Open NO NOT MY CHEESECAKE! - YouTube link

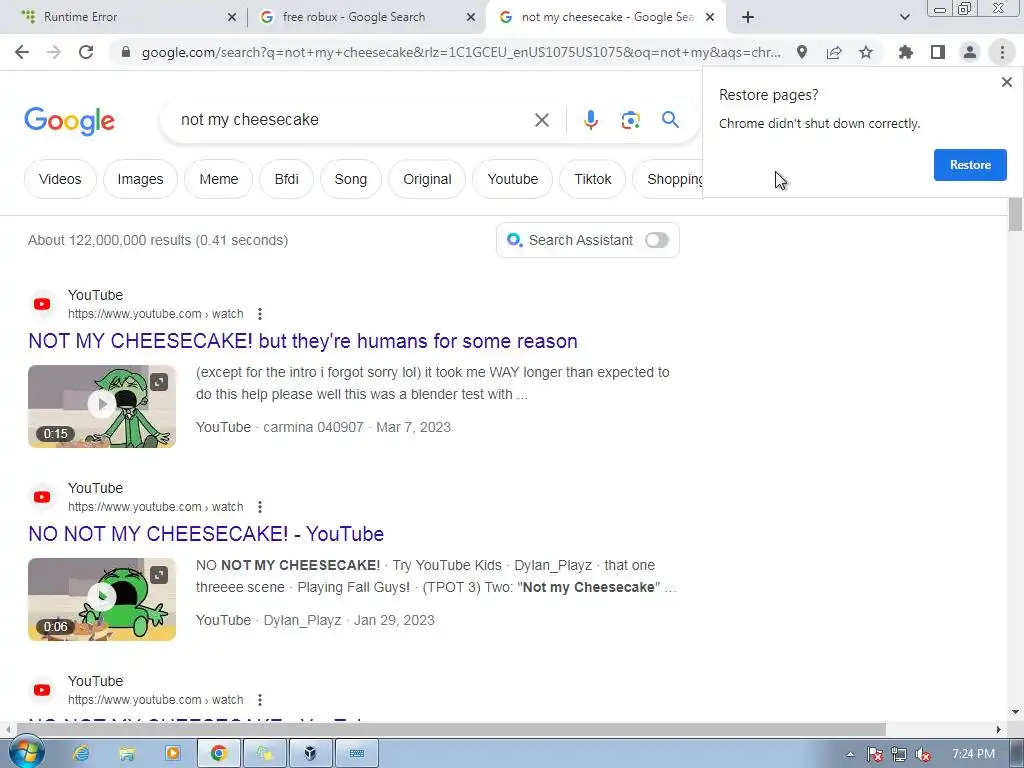206,534
